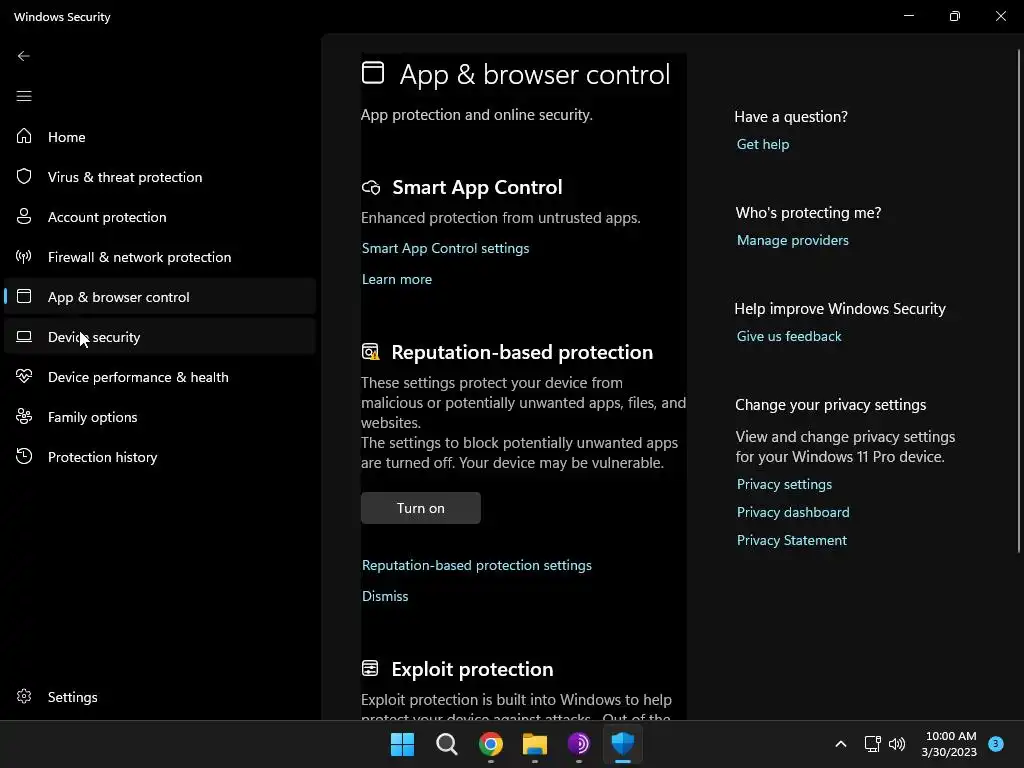
Task: Click the Family options people icon
Action: [x=24, y=417]
